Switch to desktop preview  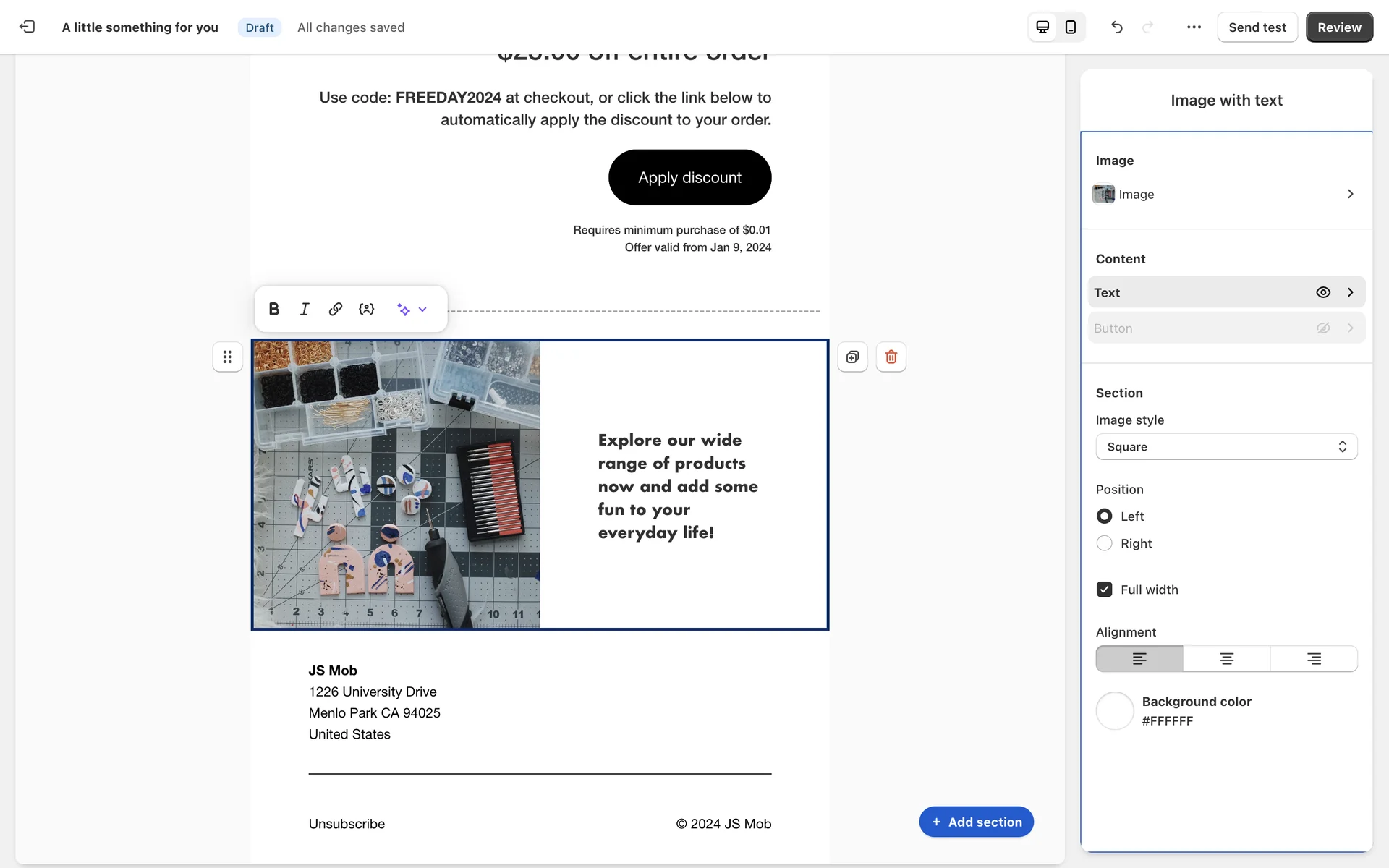[1042, 27]
